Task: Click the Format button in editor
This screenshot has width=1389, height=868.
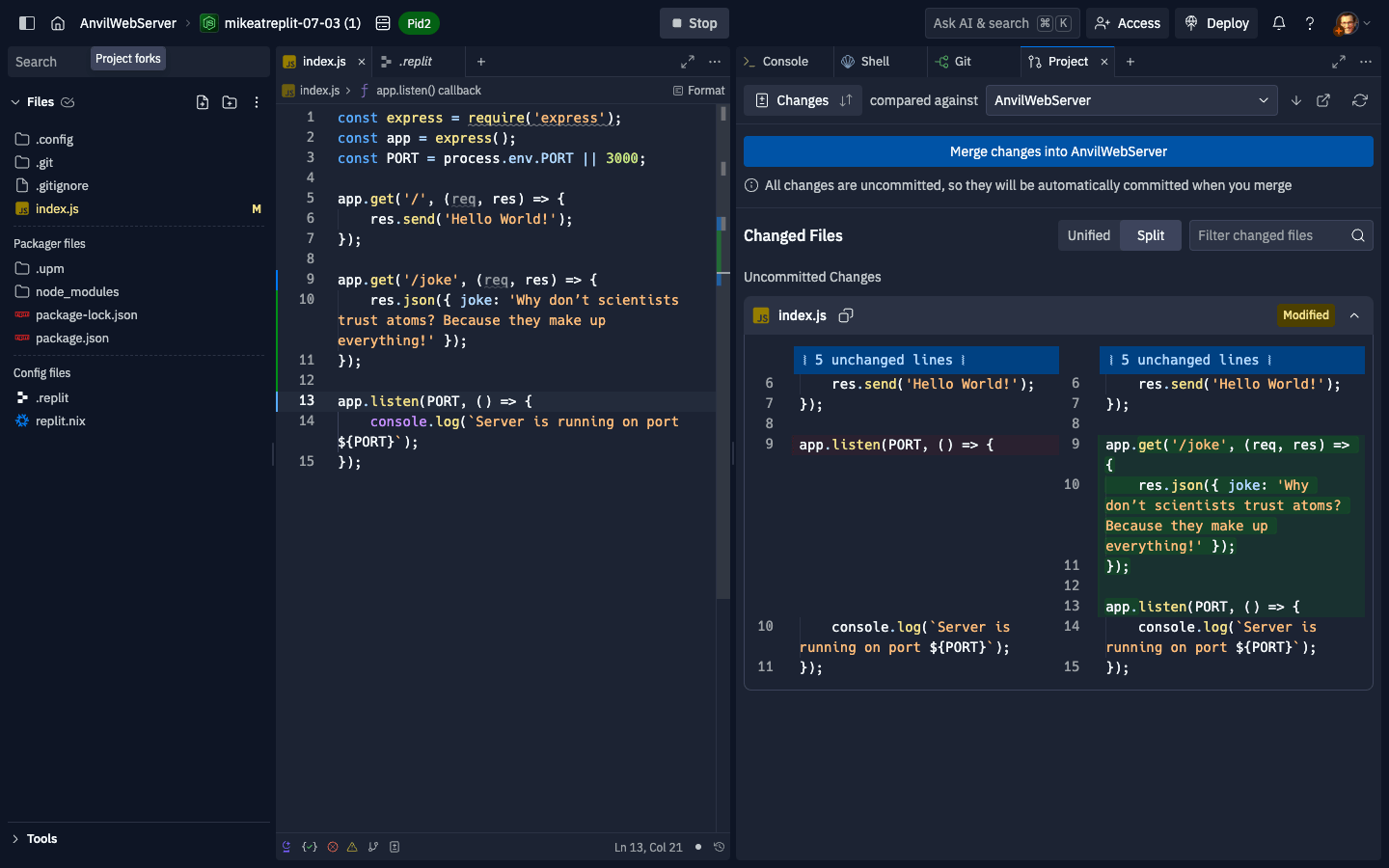Action: [x=698, y=91]
